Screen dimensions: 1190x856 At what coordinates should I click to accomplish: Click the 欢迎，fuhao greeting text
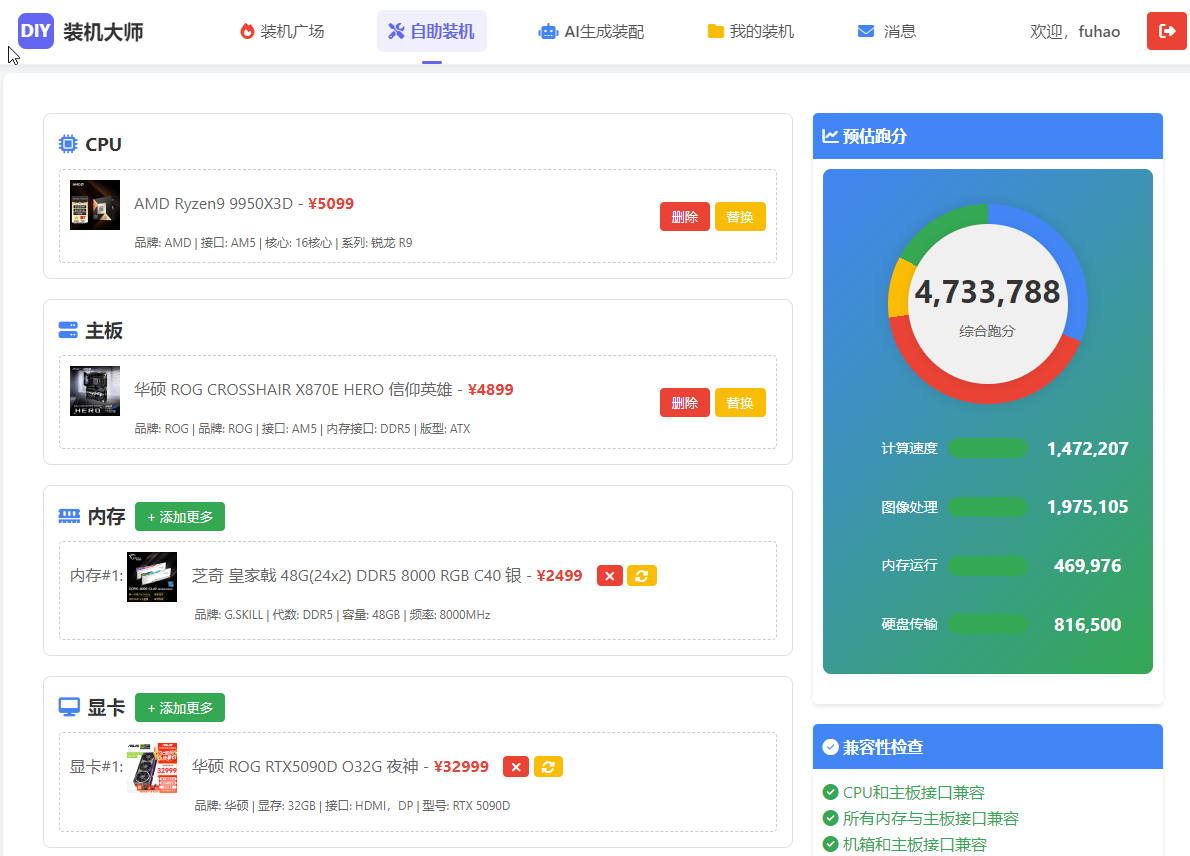pos(1075,31)
